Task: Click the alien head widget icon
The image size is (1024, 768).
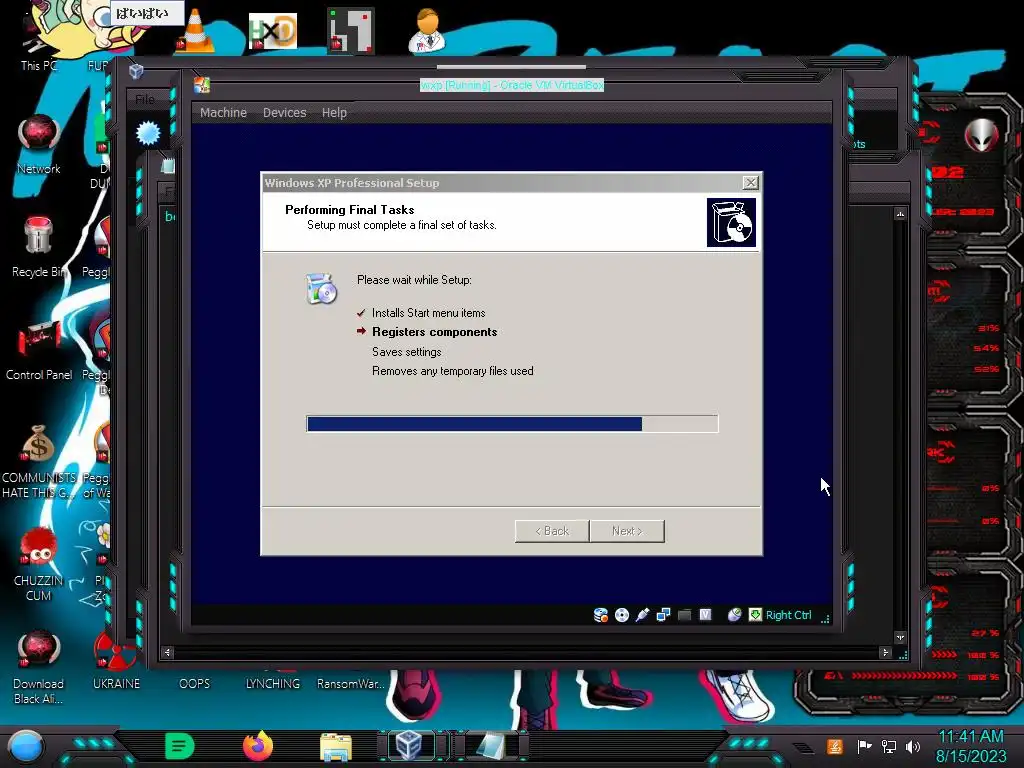Action: 982,135
